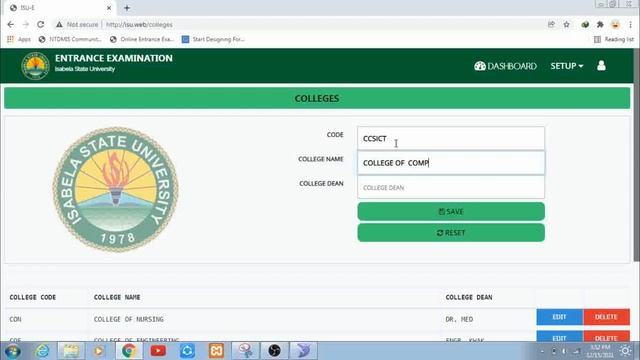640x360 pixels.
Task: Bookmark this page with the star icon
Action: 567,24
